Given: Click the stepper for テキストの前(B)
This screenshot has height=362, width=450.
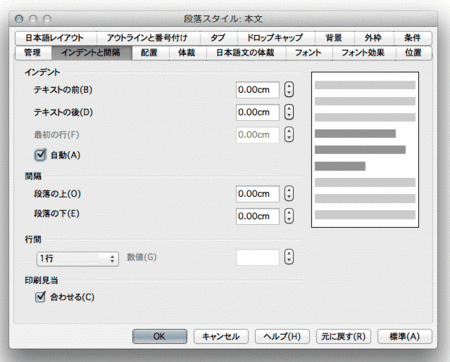Looking at the screenshot, I should (x=289, y=90).
